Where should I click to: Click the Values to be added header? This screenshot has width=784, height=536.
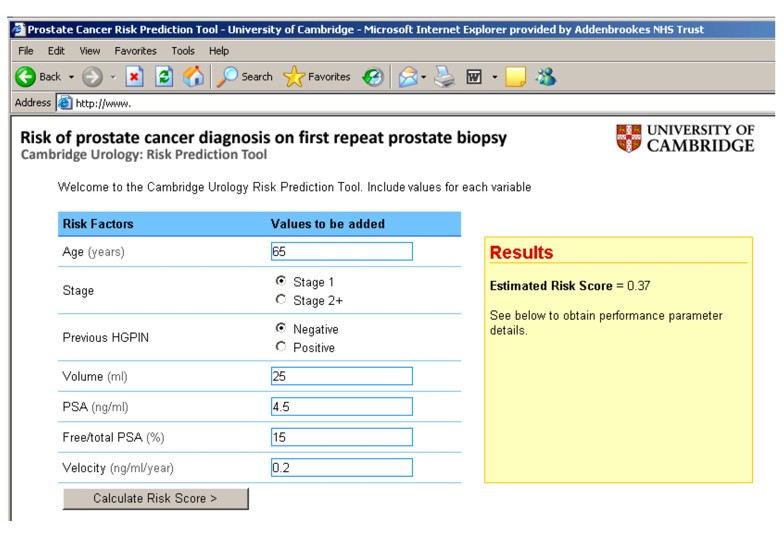(x=328, y=224)
